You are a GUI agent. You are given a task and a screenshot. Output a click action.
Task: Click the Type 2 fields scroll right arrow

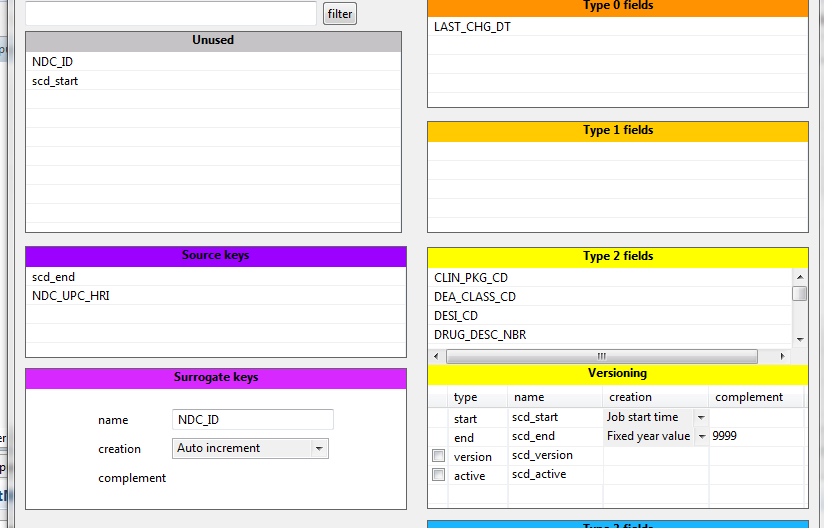tap(782, 356)
